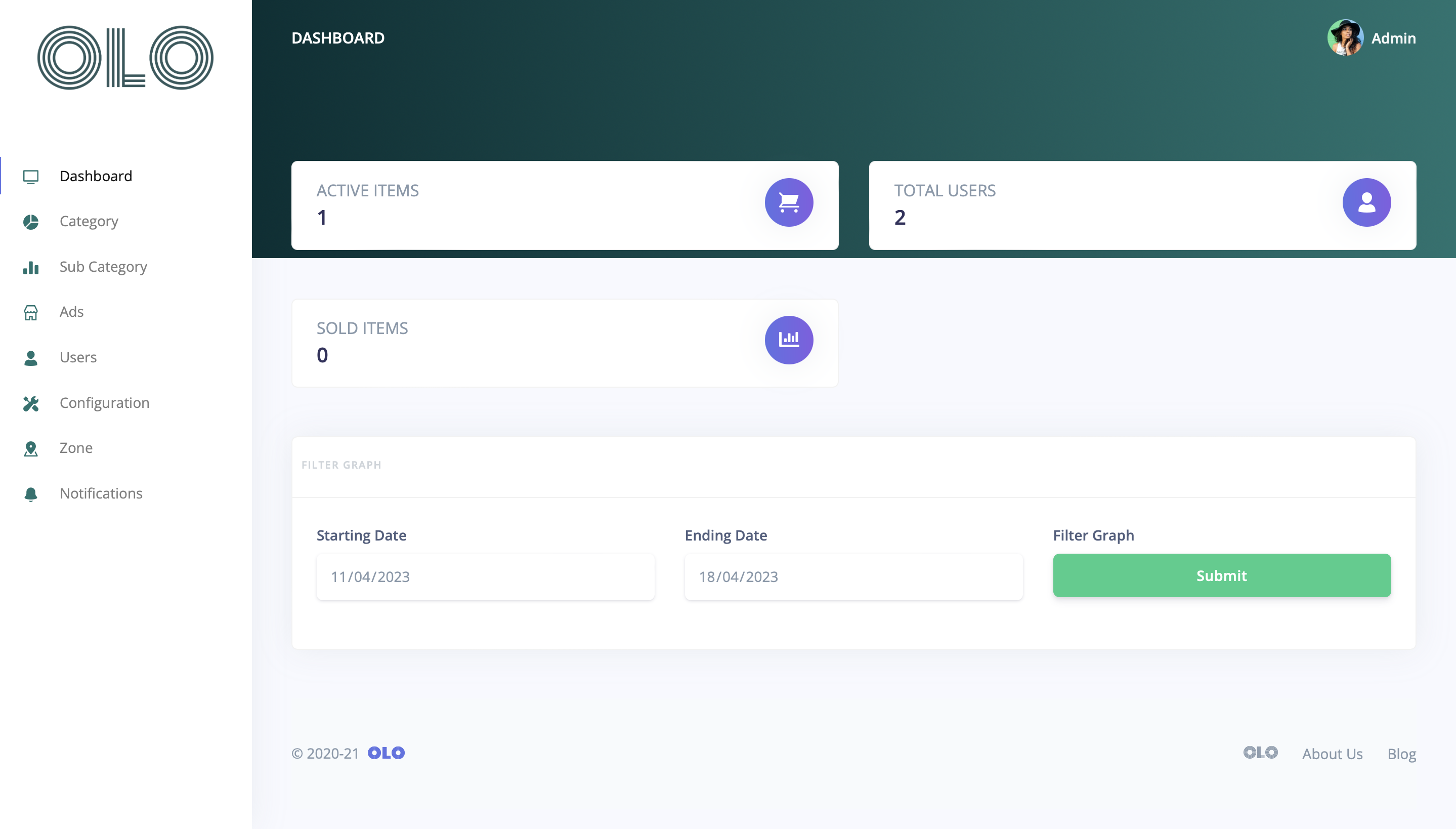Screen dimensions: 1456x829
Task: Open the About Us footer link
Action: [x=1332, y=753]
